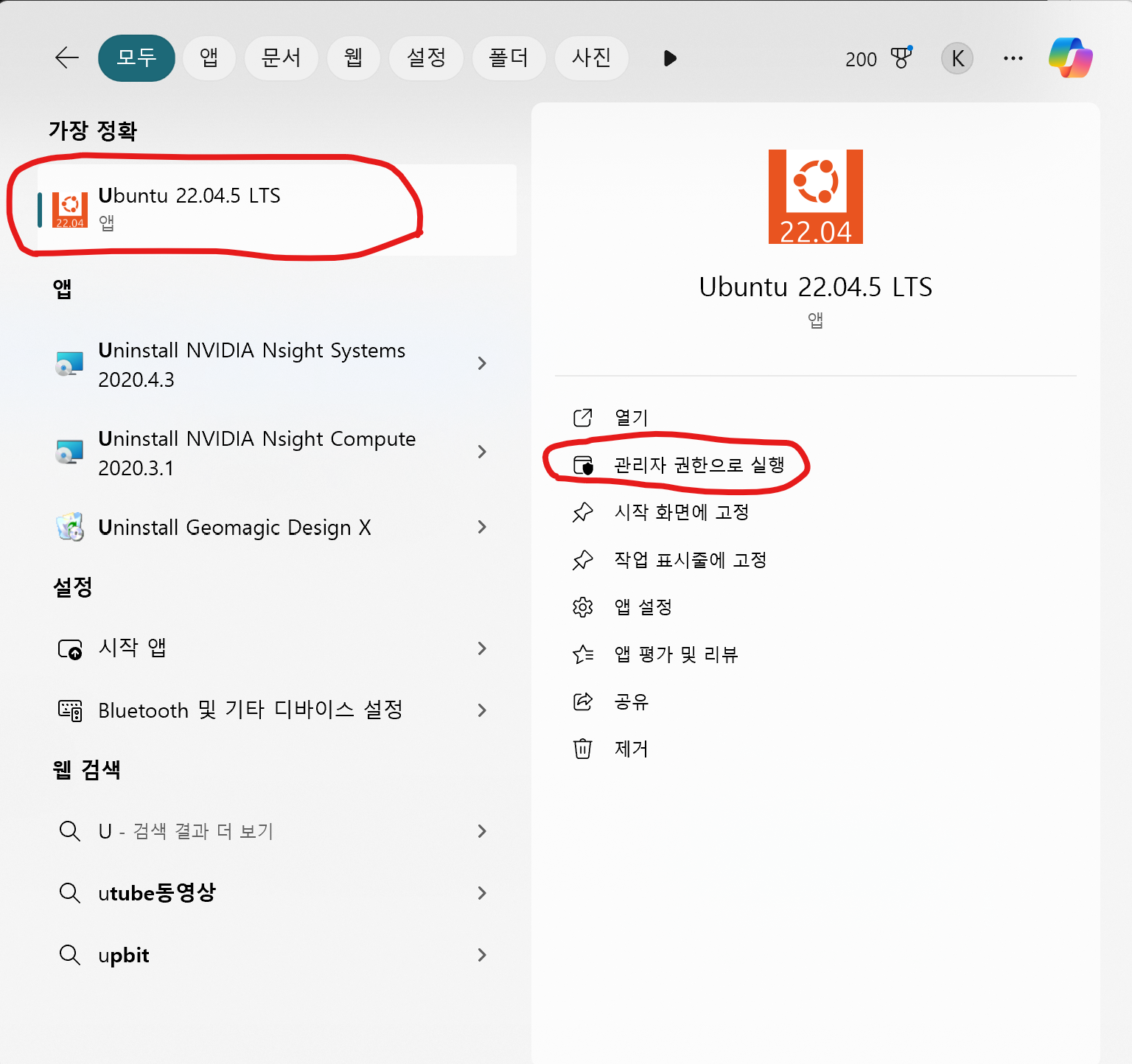Select the 모두 filter tab
This screenshot has height=1064, width=1132.
click(x=136, y=57)
